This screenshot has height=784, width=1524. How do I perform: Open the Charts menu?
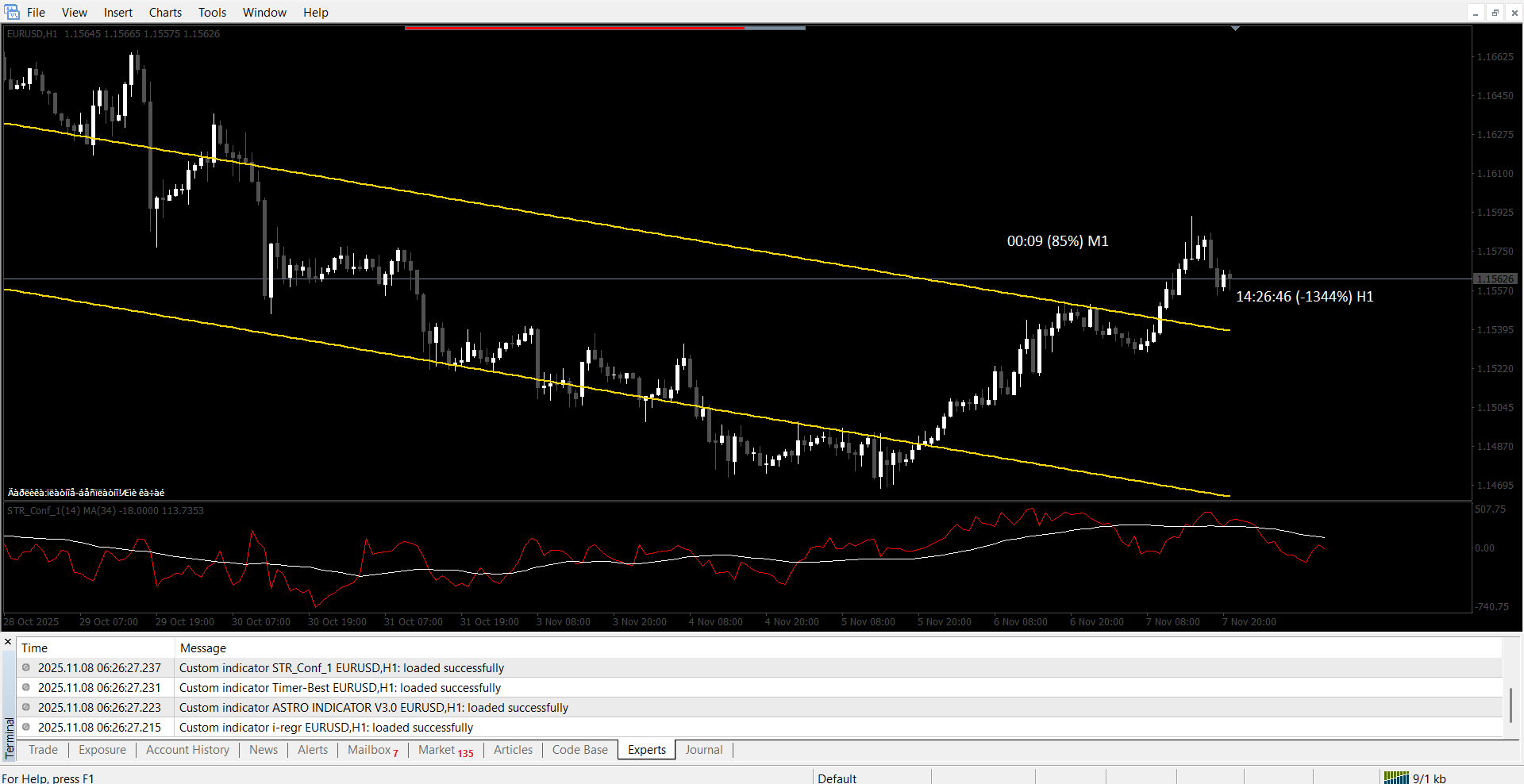click(165, 13)
